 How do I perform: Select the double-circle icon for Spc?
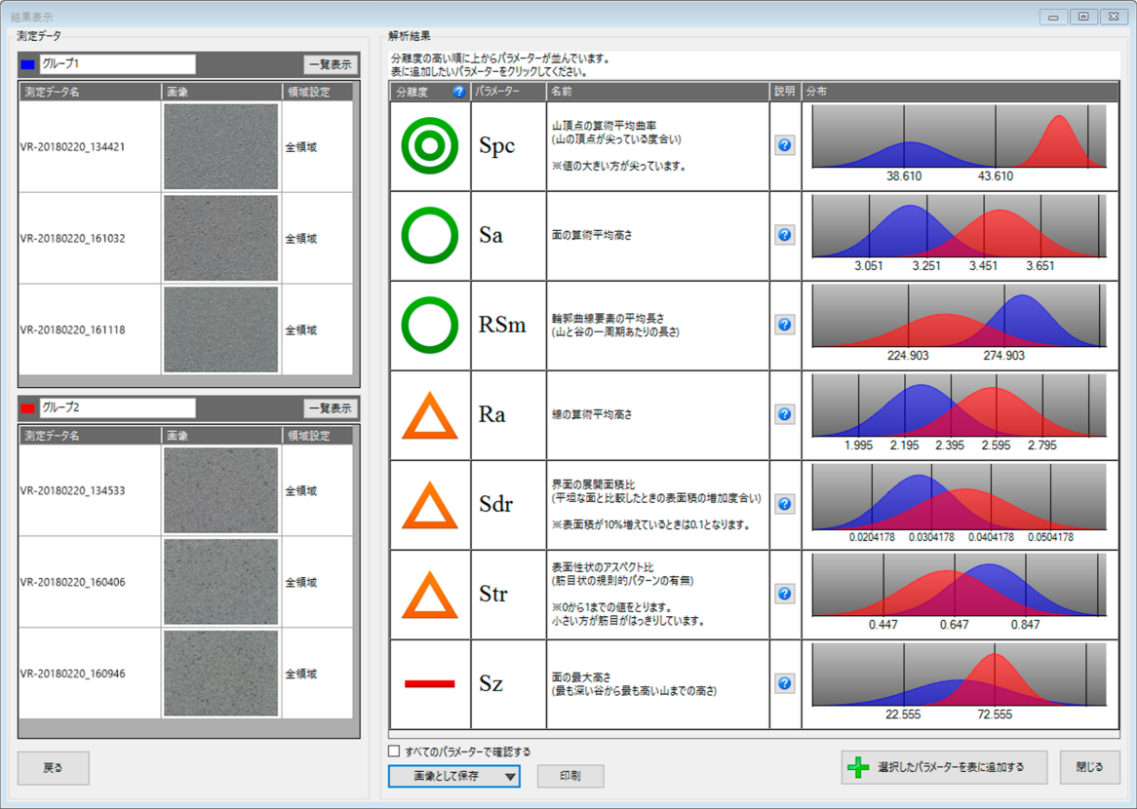pyautogui.click(x=429, y=146)
